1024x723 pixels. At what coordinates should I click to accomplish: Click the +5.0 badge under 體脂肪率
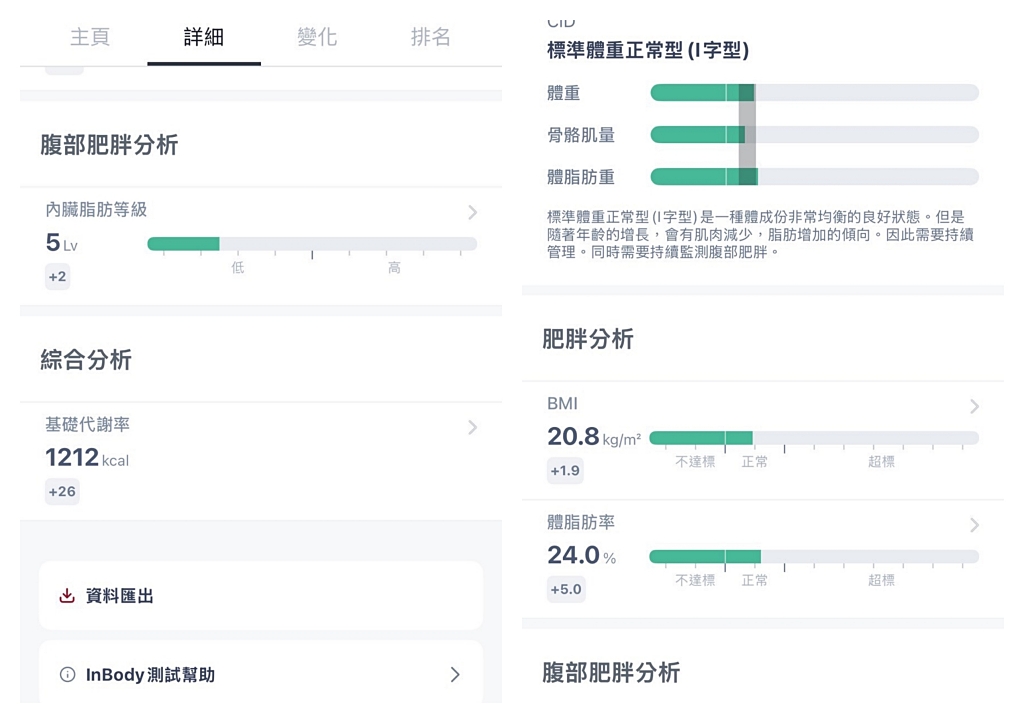[566, 590]
